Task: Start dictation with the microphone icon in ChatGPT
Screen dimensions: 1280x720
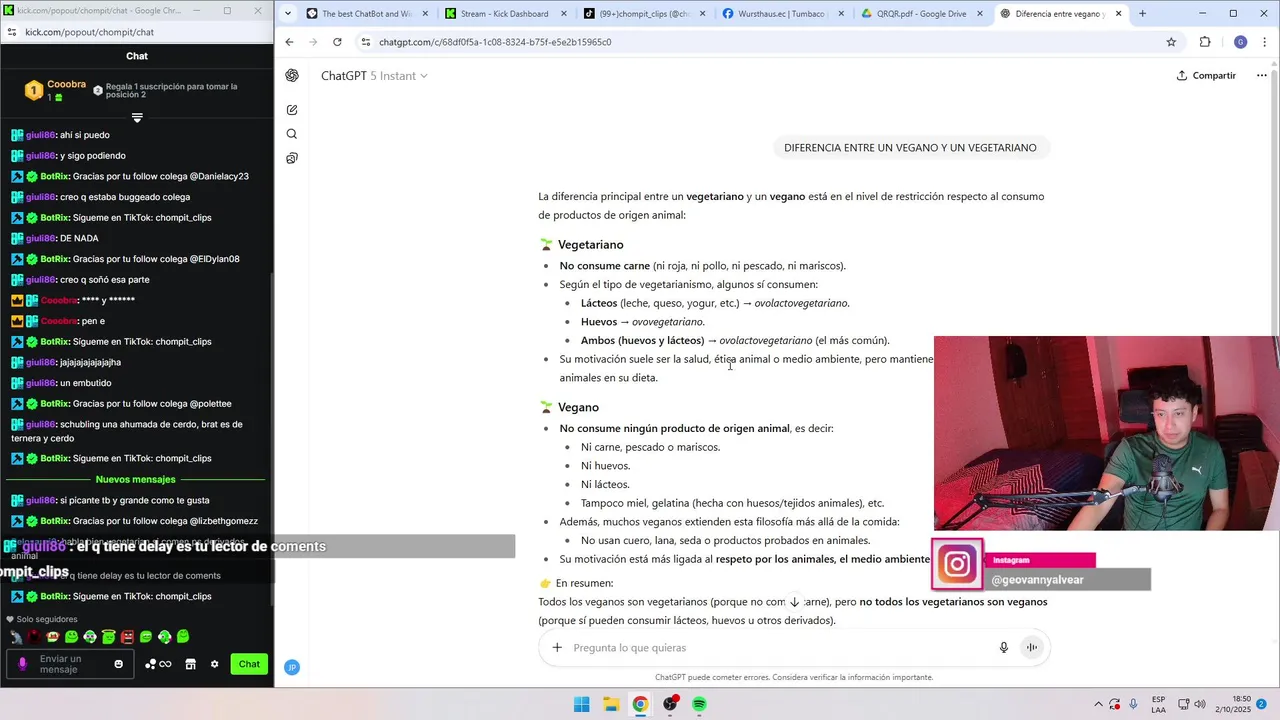Action: 1004,647
